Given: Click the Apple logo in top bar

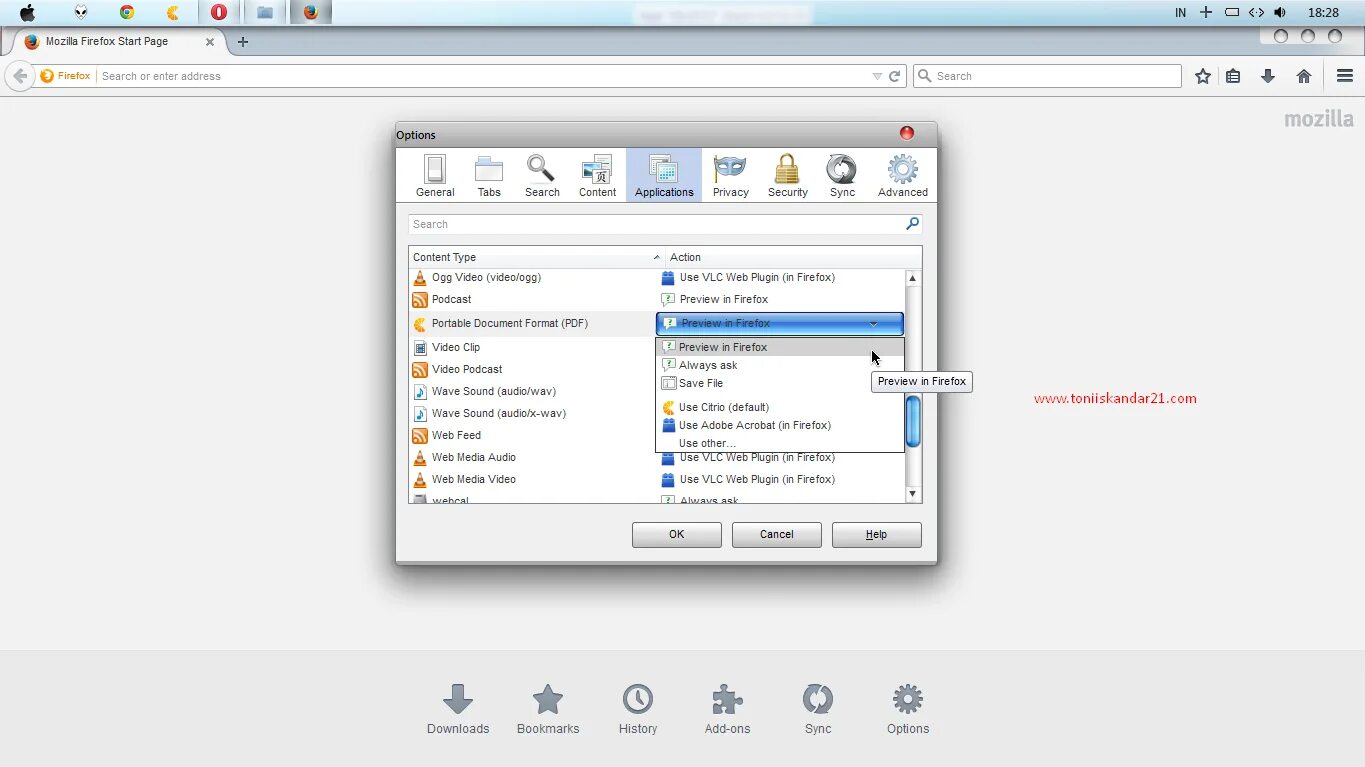Looking at the screenshot, I should (28, 12).
